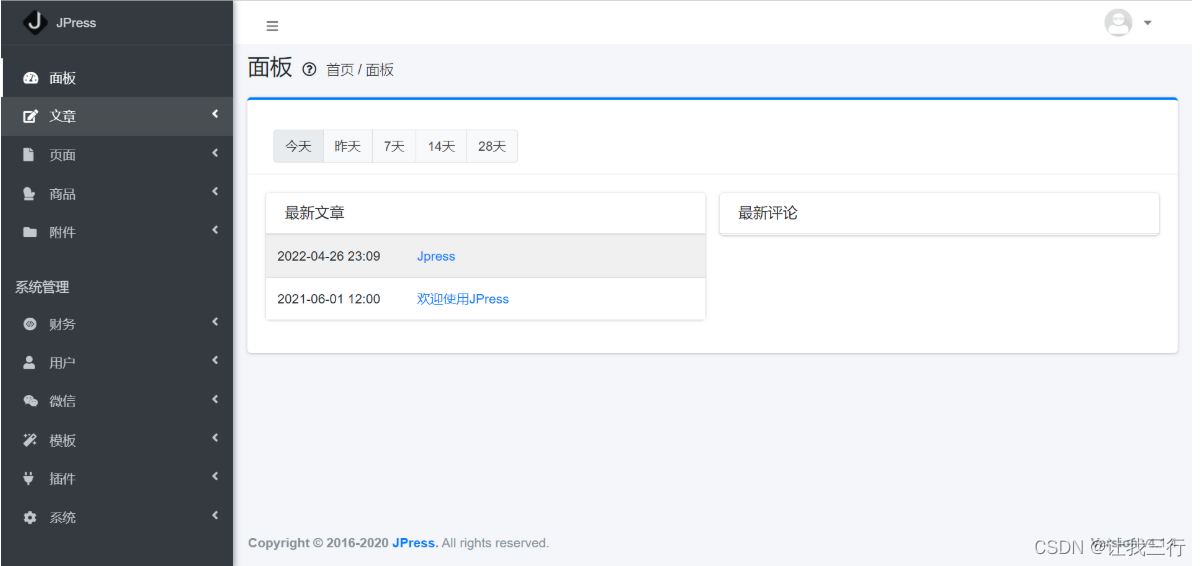Image resolution: width=1201 pixels, height=566 pixels.
Task: Expand the 插件 menu chevron
Action: (x=215, y=477)
